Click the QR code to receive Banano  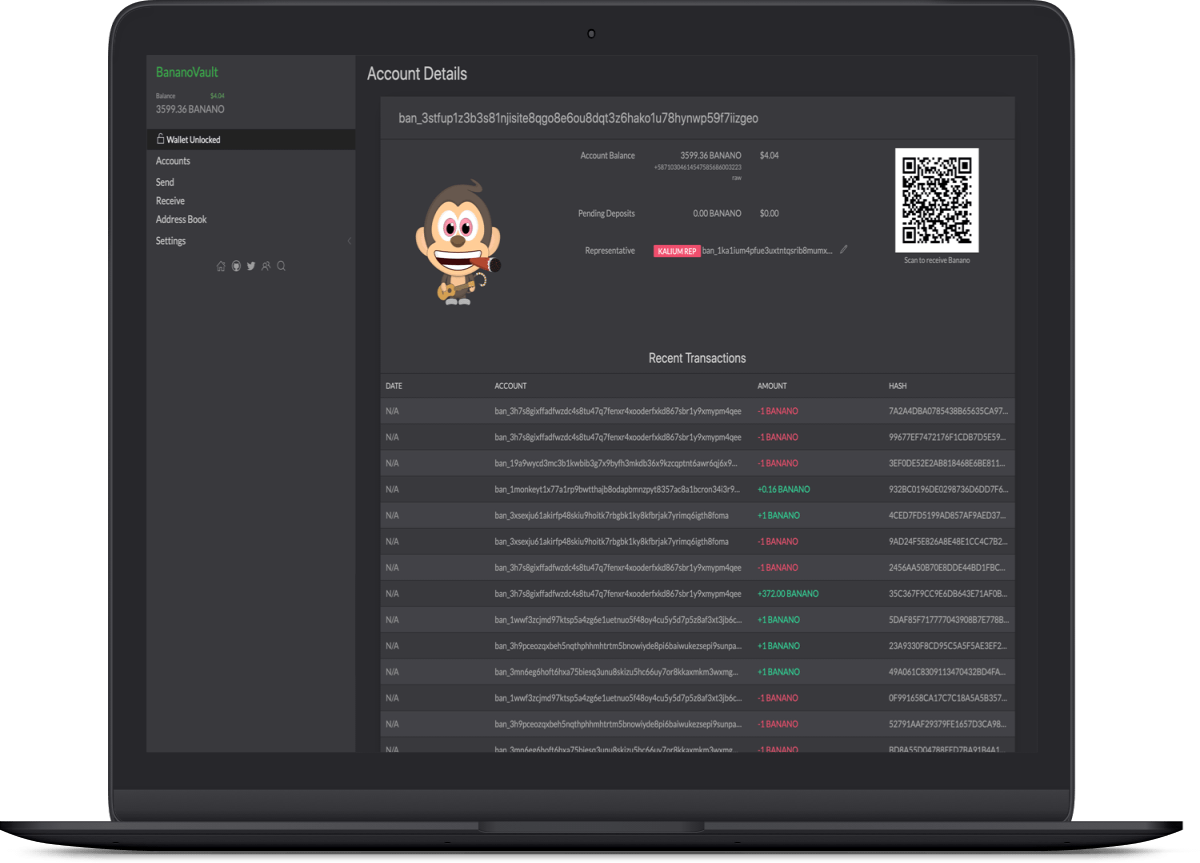click(x=937, y=200)
